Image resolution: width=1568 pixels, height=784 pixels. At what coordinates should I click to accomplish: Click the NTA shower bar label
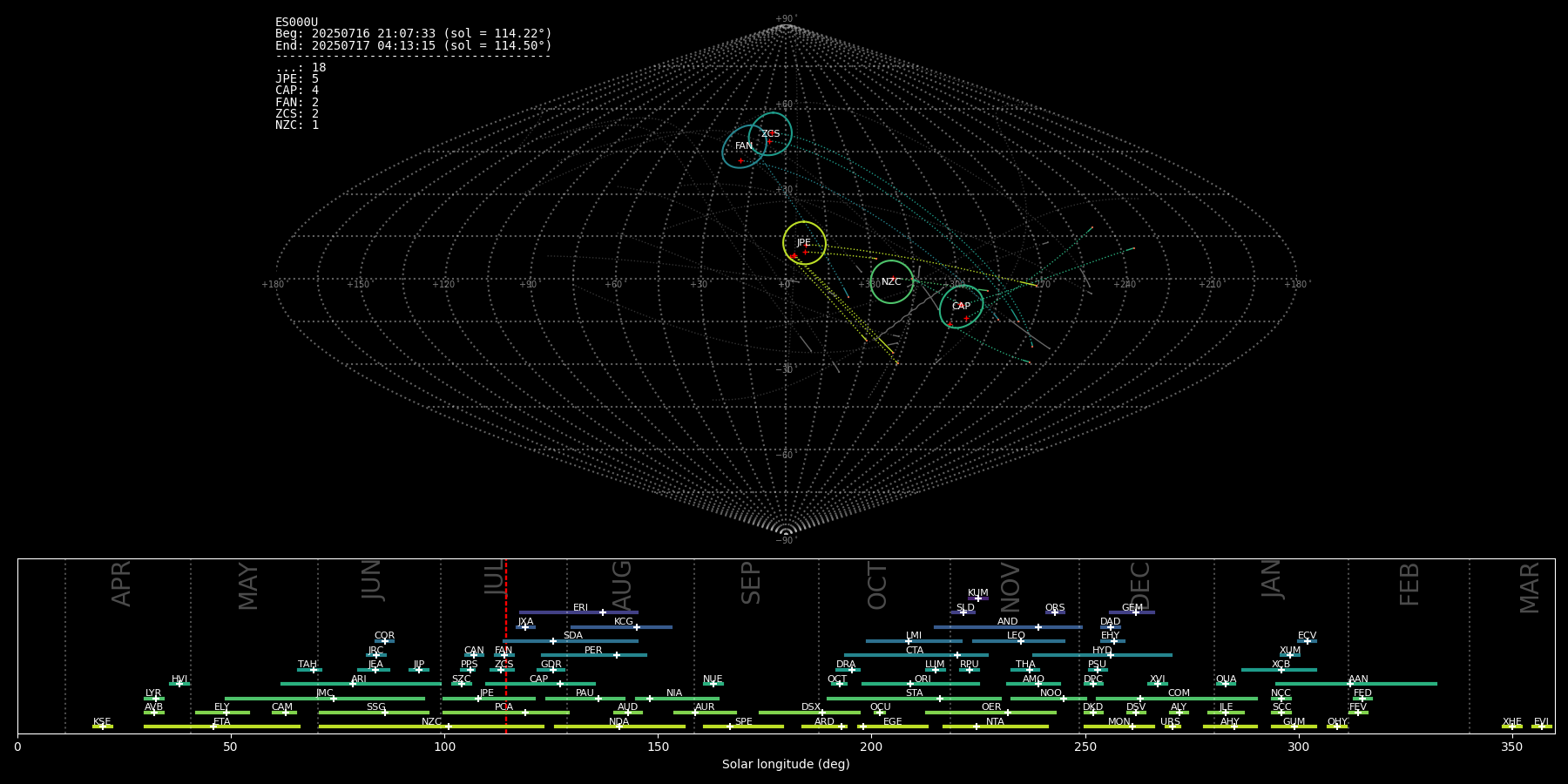click(x=995, y=722)
